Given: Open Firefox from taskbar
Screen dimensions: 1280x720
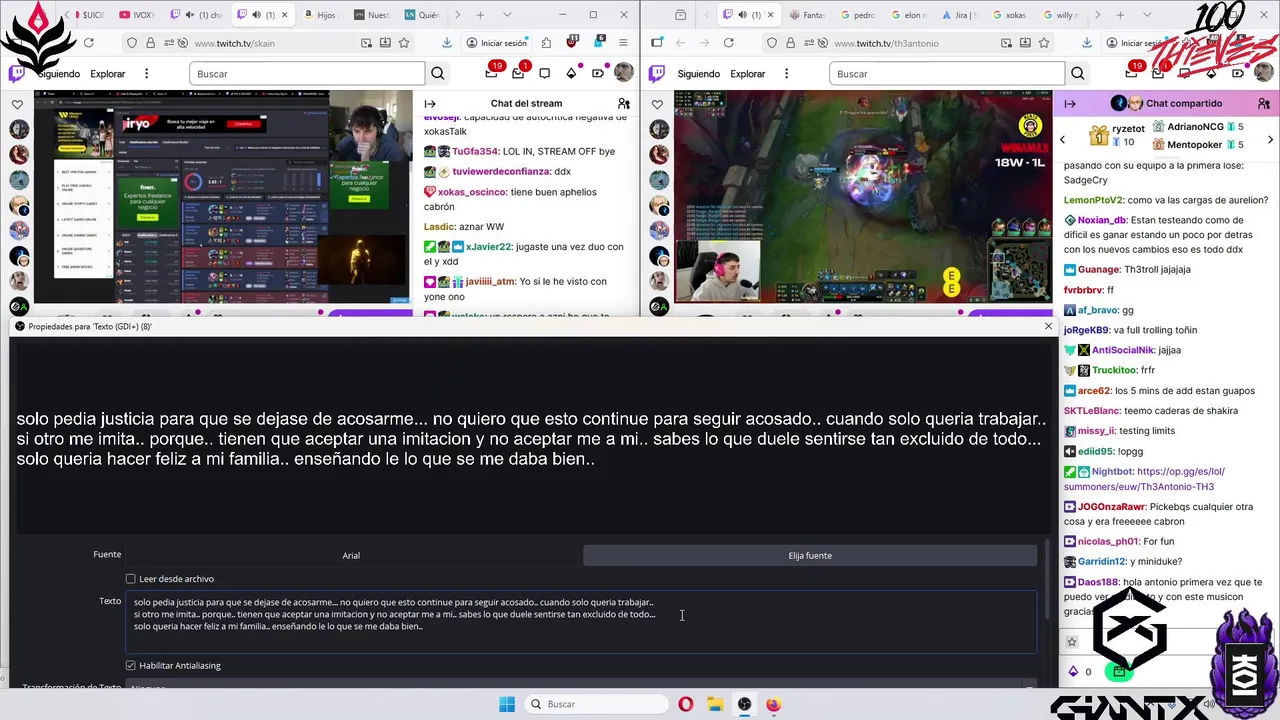Looking at the screenshot, I should (774, 704).
